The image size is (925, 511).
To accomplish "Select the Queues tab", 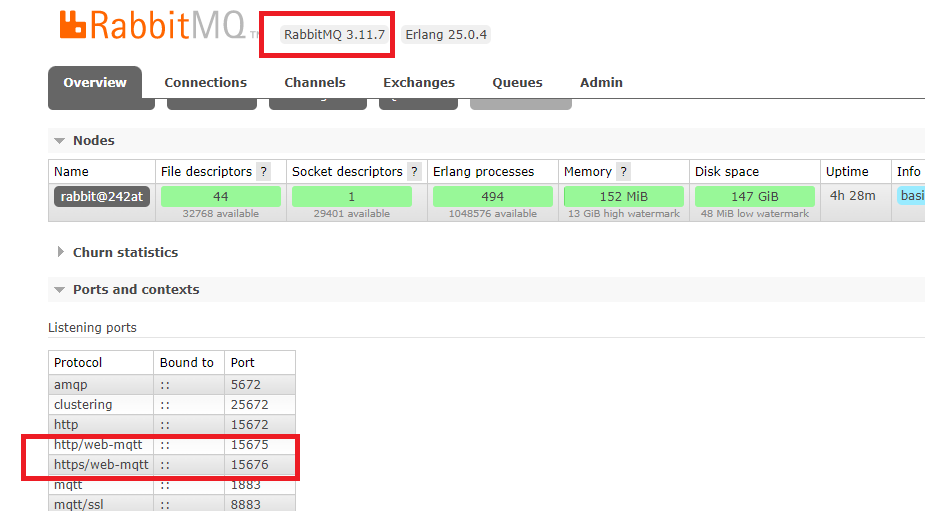I will 517,83.
